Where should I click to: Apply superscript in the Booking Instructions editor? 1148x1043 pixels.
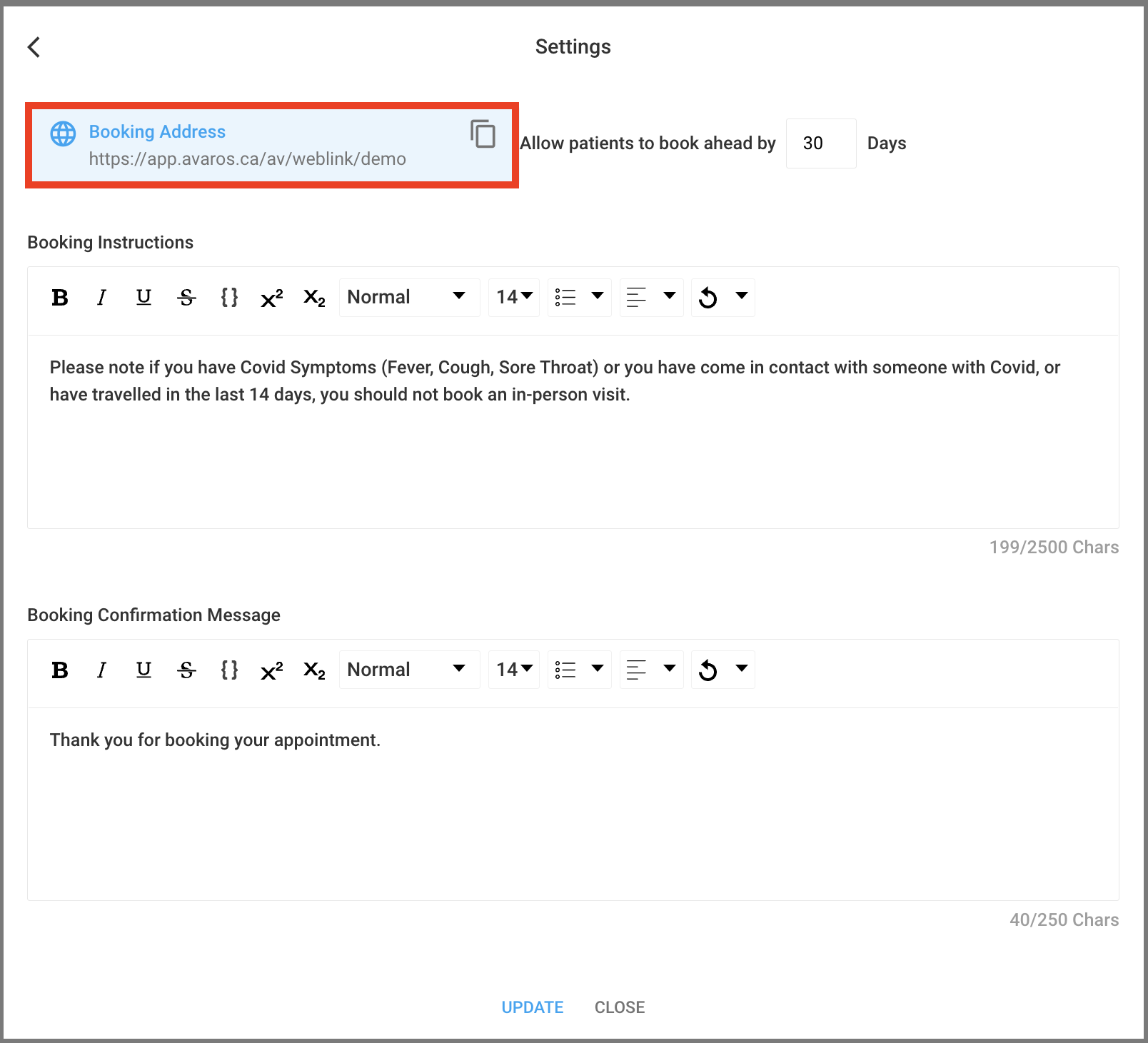[x=272, y=298]
